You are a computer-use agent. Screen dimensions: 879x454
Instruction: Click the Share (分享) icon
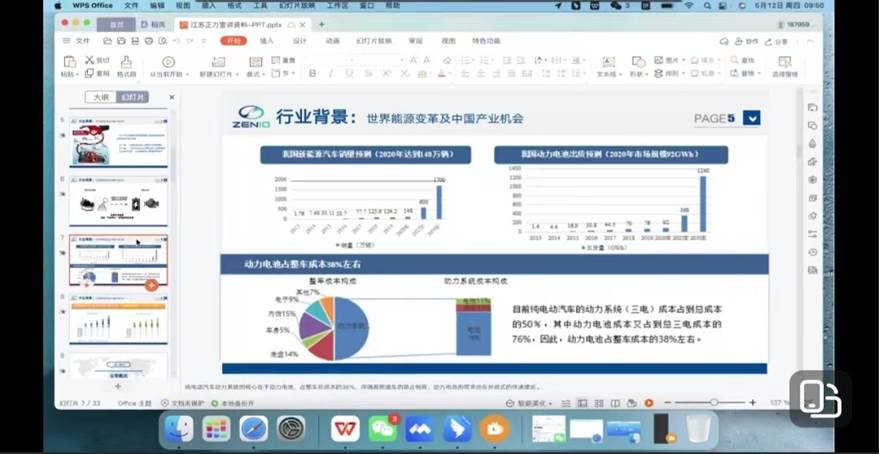pos(768,41)
